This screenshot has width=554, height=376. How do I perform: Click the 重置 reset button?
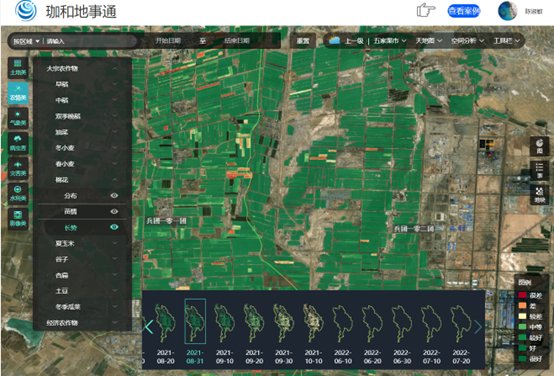(x=303, y=41)
